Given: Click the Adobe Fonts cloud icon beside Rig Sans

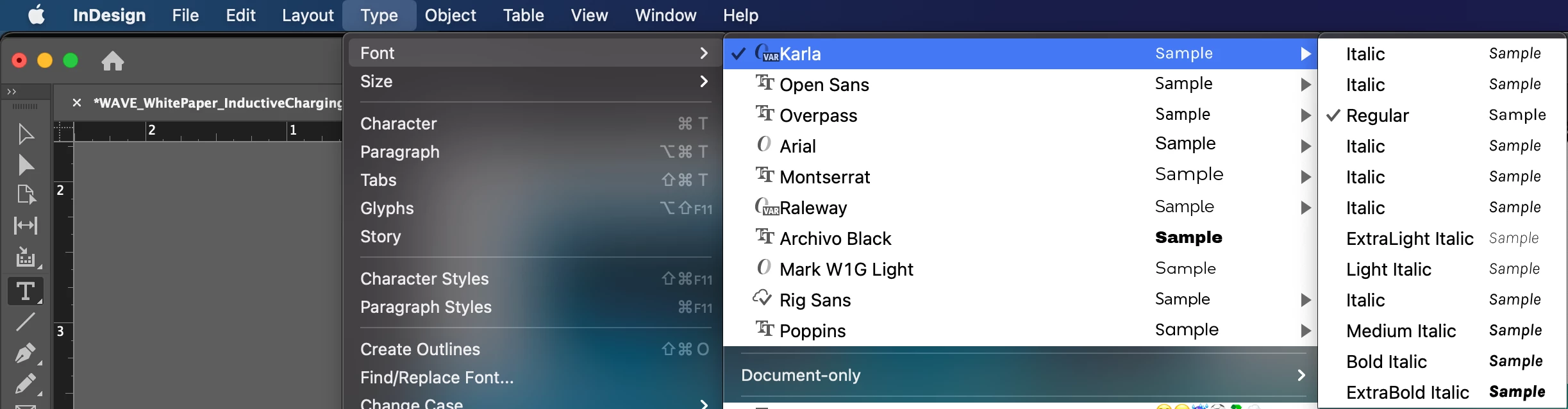Looking at the screenshot, I should 762,297.
